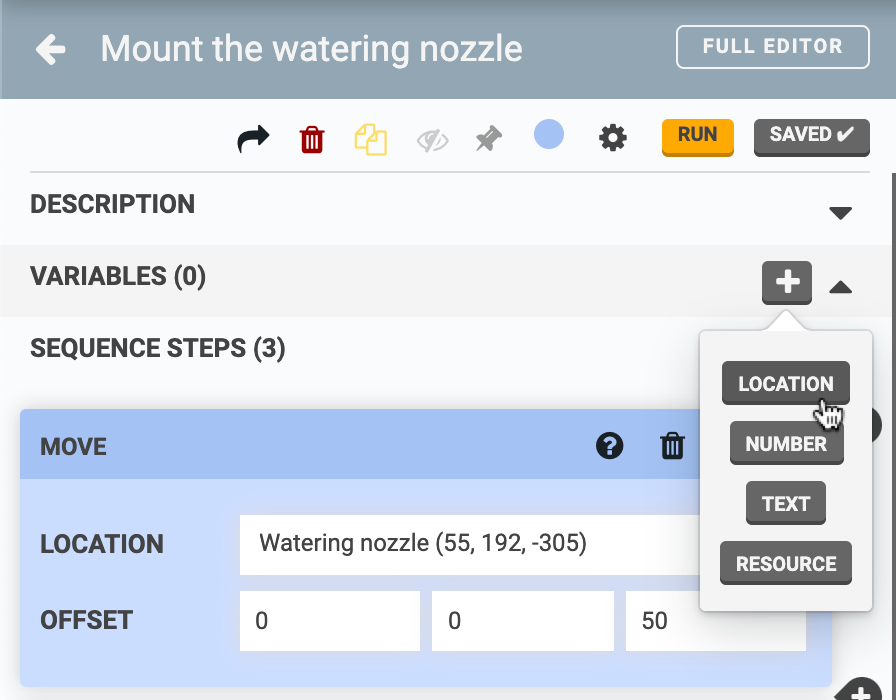Add a LOCATION variable
The width and height of the screenshot is (896, 700).
click(x=785, y=383)
